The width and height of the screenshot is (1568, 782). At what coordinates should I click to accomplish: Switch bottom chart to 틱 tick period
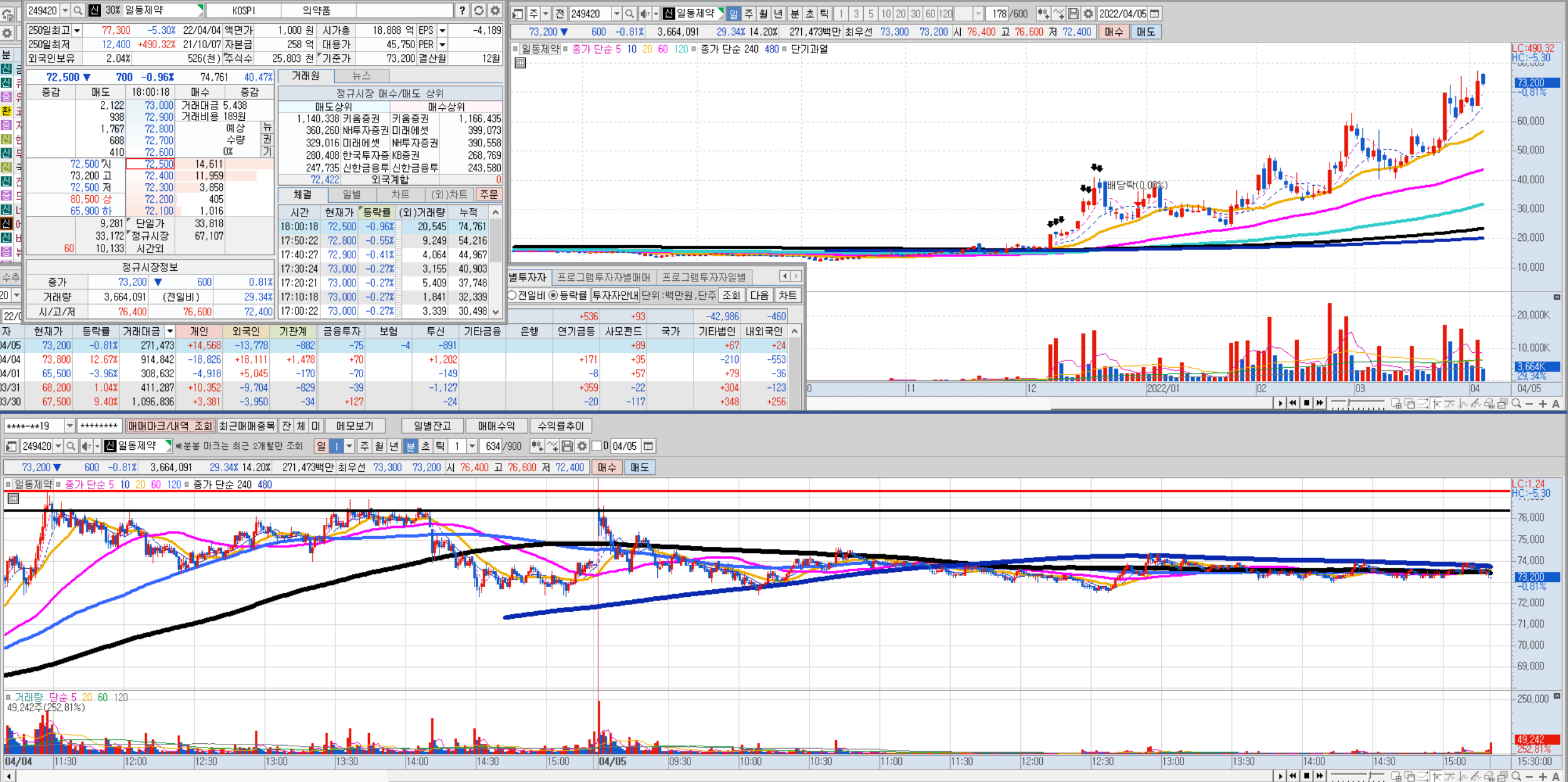tap(441, 446)
